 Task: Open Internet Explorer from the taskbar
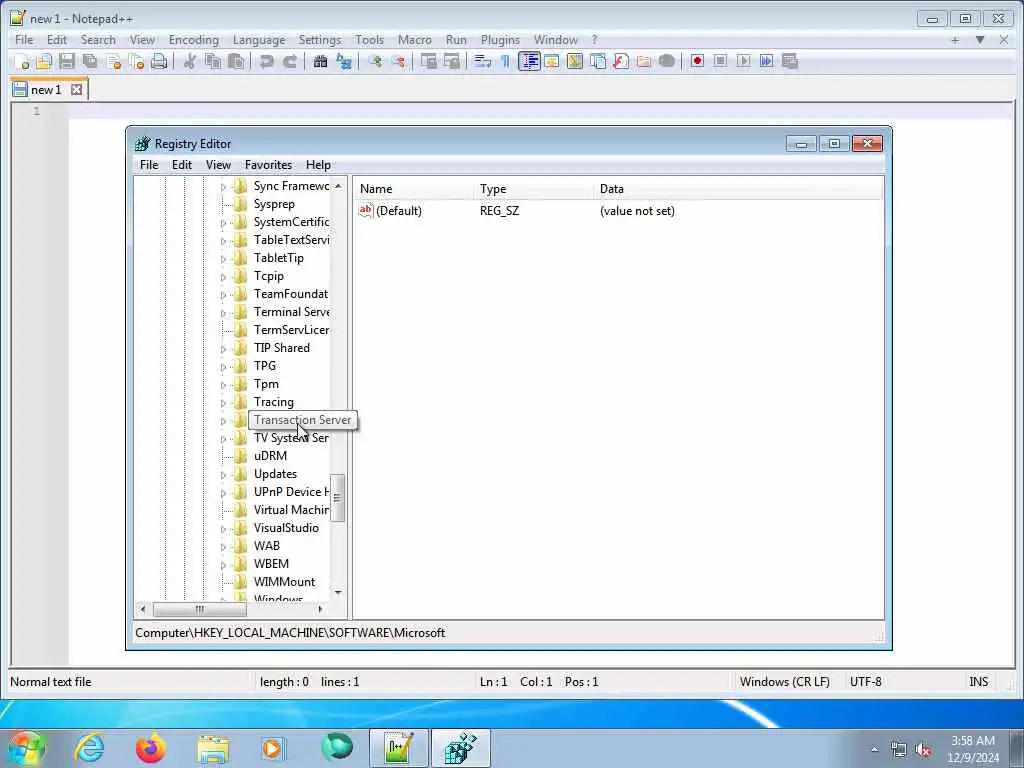tap(89, 748)
